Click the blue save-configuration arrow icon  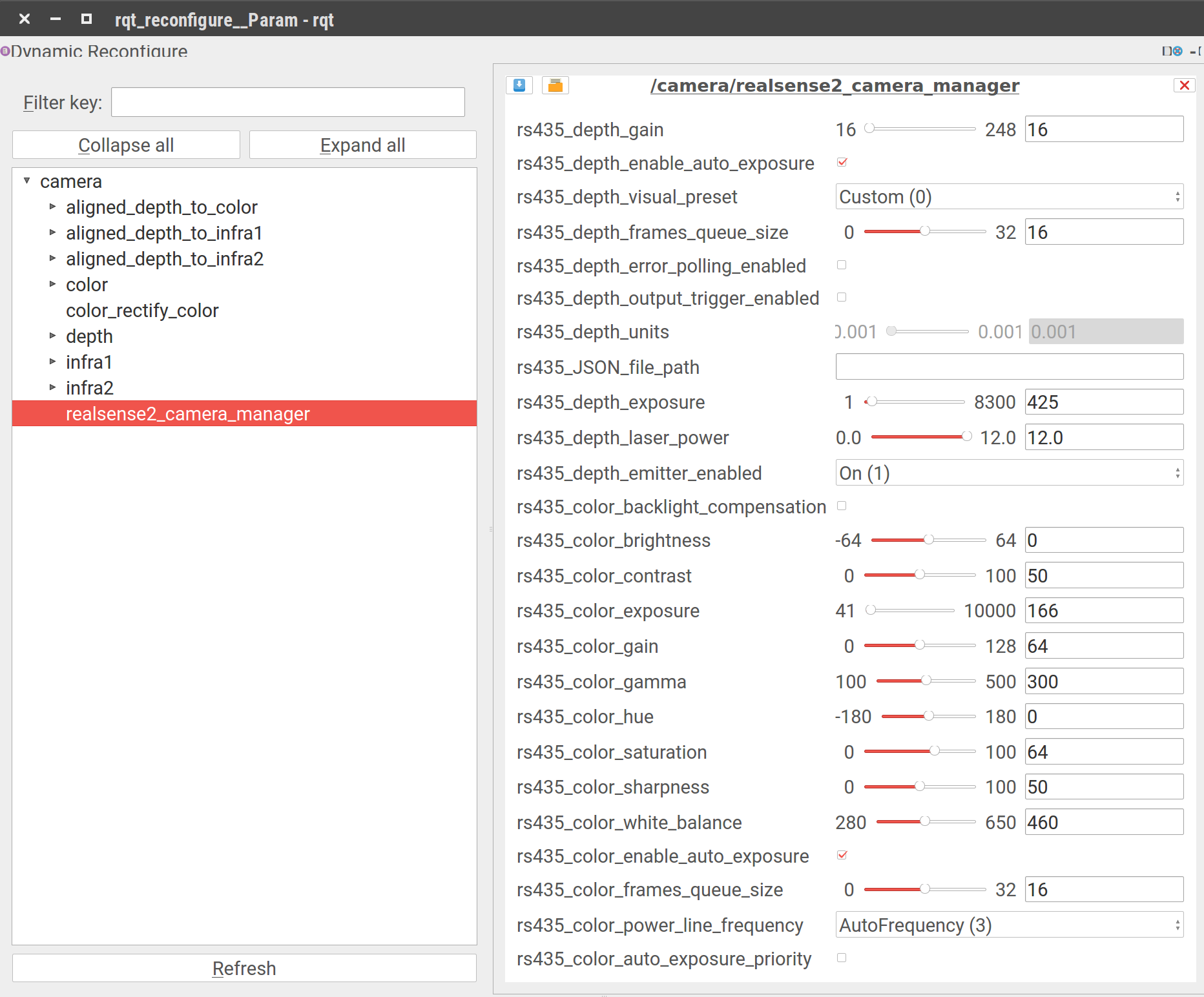tap(519, 85)
